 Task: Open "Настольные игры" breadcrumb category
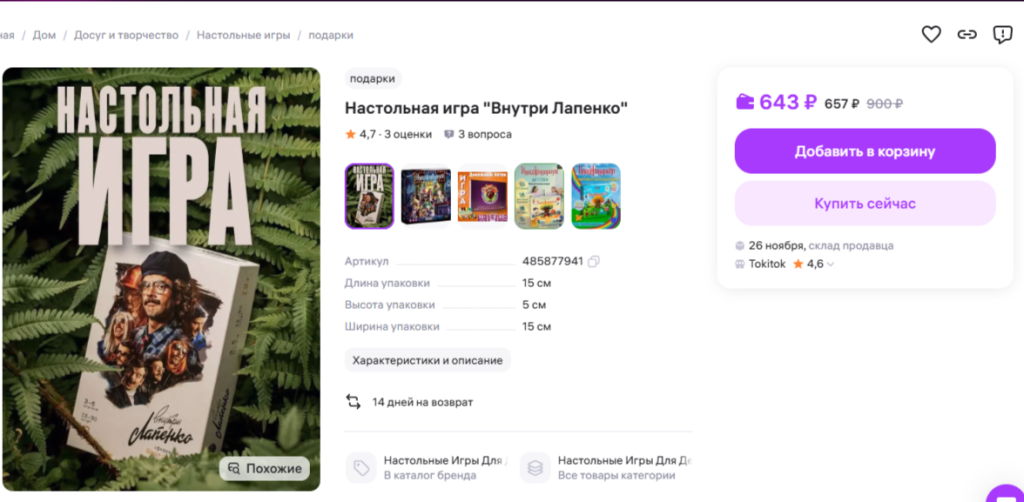pyautogui.click(x=243, y=35)
